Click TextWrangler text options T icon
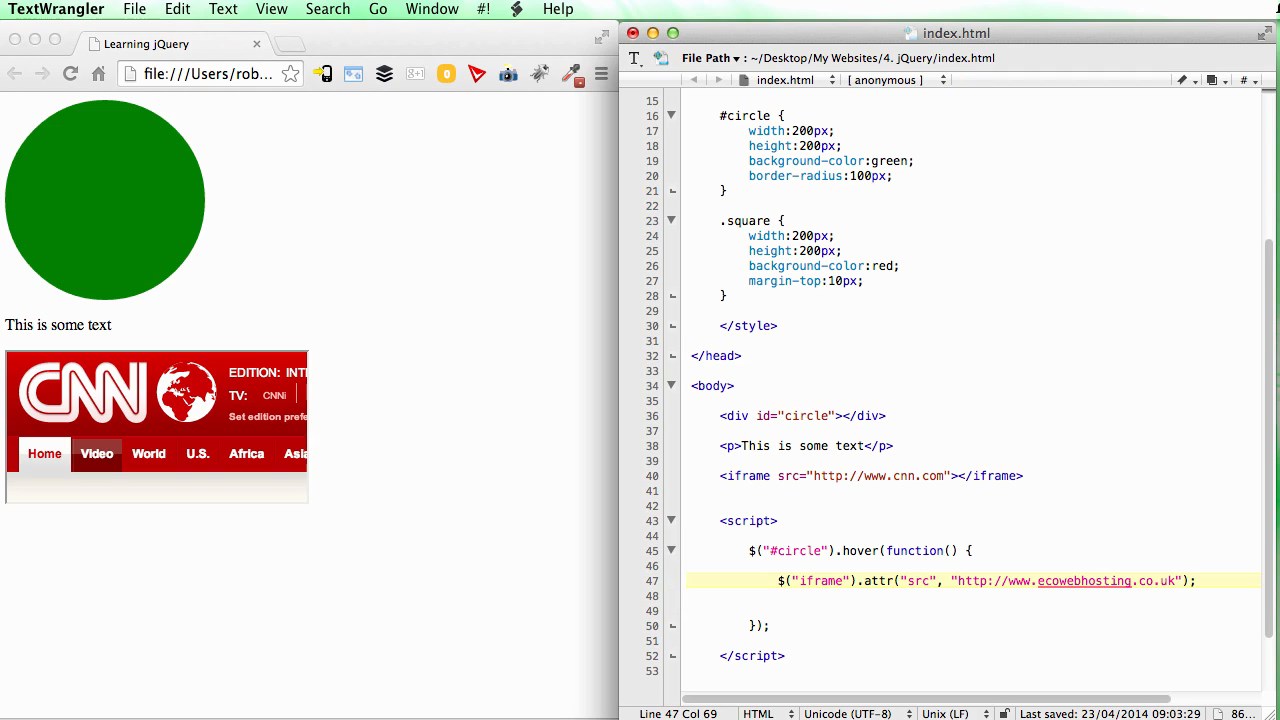The height and width of the screenshot is (720, 1280). click(634, 58)
